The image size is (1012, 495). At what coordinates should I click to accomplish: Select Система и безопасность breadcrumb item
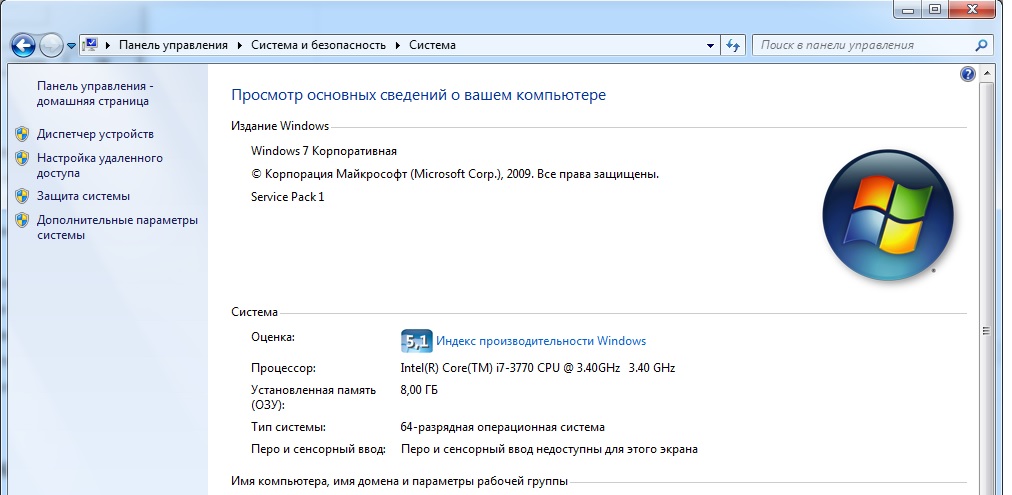tap(320, 45)
